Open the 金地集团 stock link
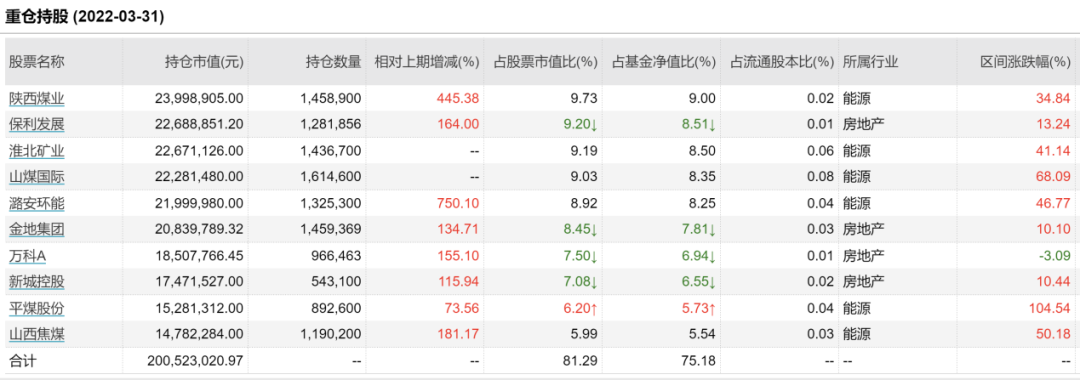Screen dimensions: 1080x380 37,229
